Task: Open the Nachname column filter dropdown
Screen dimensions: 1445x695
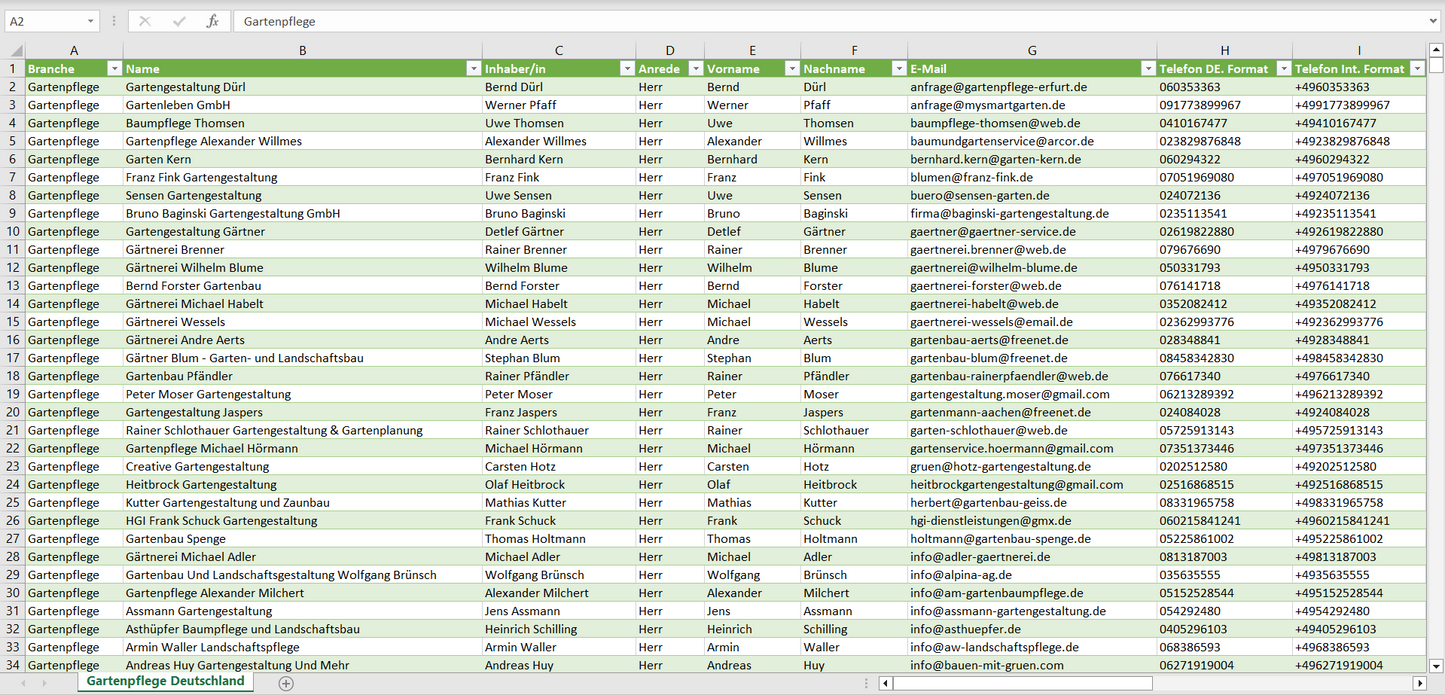Action: pyautogui.click(x=897, y=69)
